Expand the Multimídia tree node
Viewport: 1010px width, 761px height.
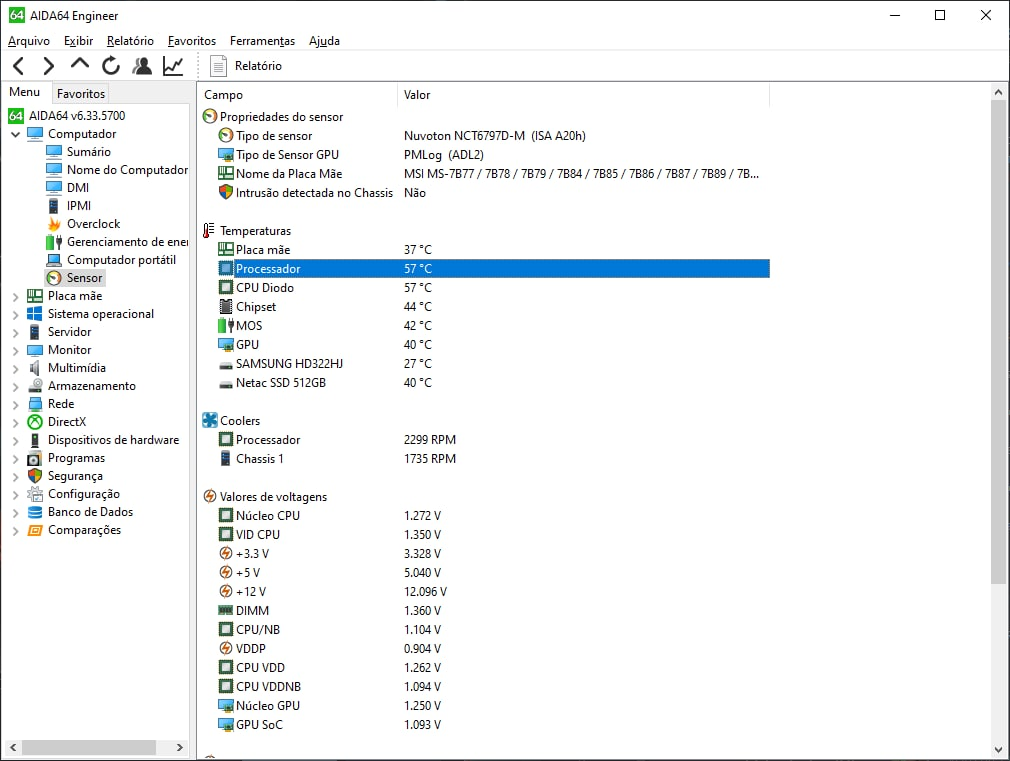(15, 369)
